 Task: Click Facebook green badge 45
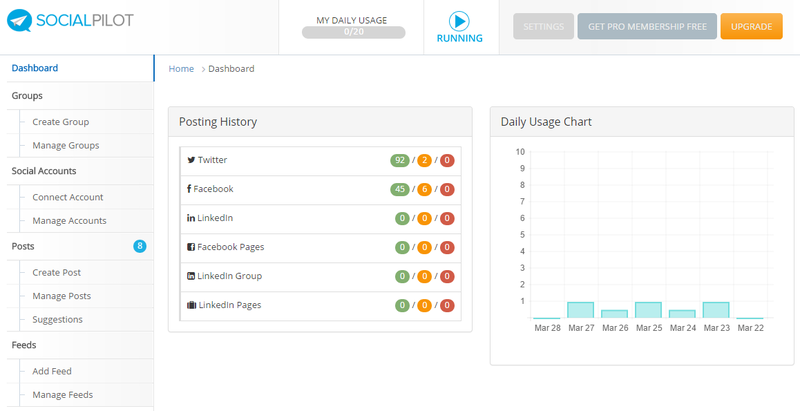pos(399,190)
